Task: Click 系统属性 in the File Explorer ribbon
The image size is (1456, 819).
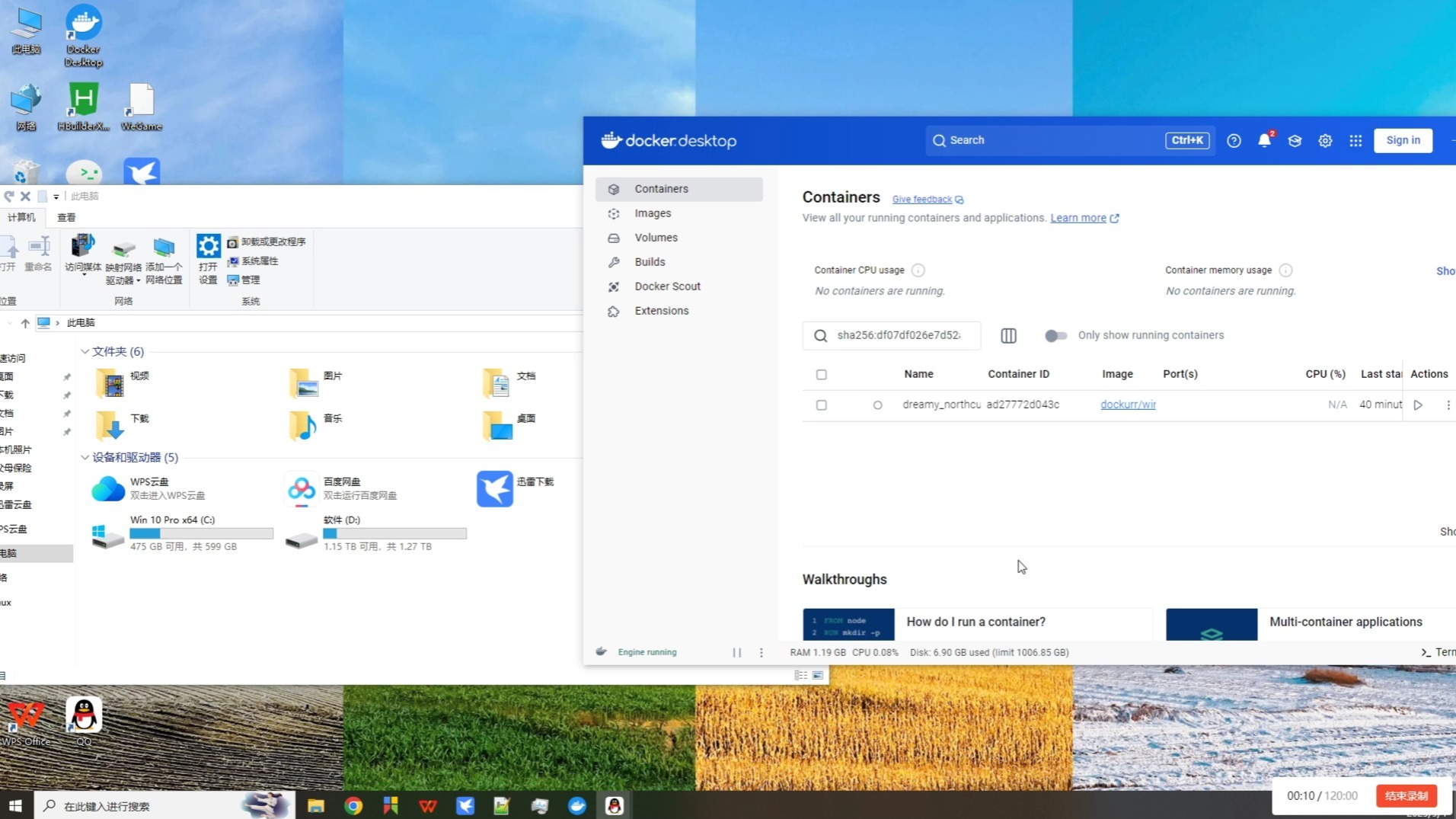Action: pos(253,261)
